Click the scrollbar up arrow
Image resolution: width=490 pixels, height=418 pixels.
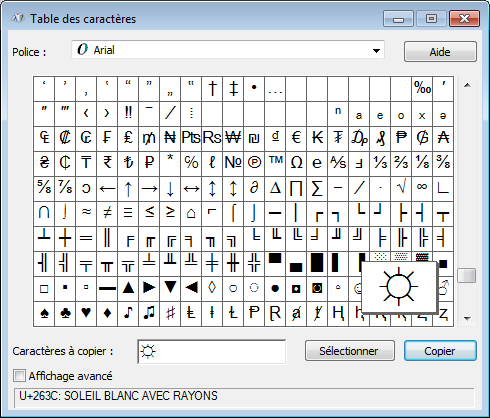(x=467, y=85)
